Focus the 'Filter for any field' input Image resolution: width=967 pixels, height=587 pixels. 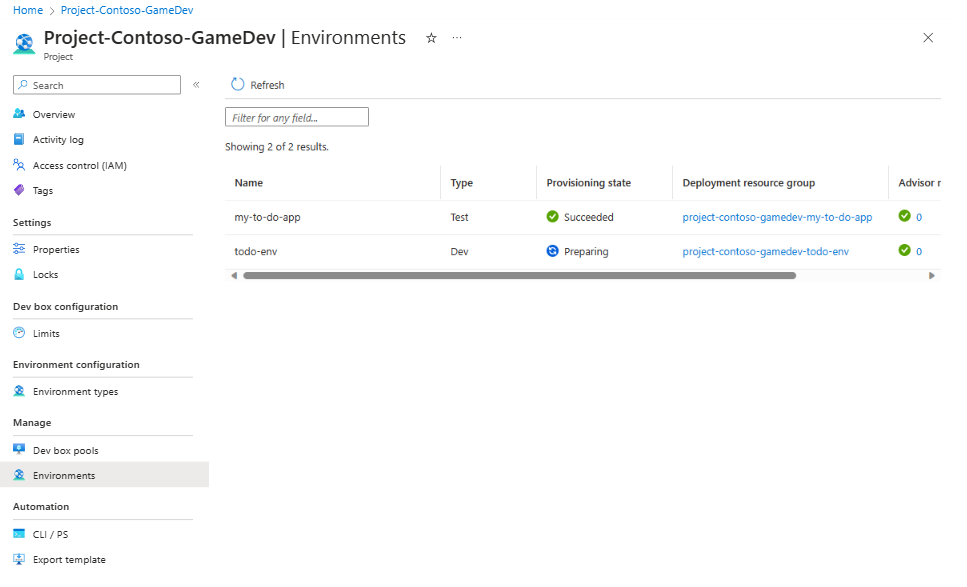(297, 117)
